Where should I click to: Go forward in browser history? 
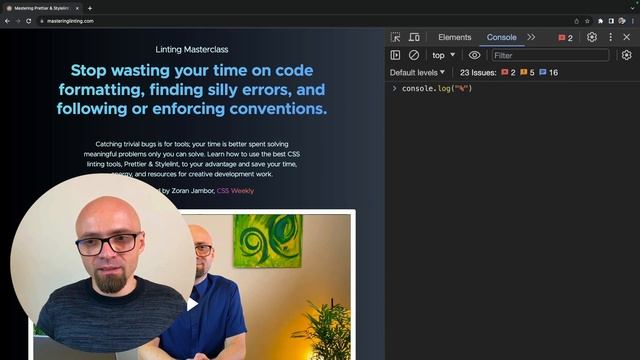pos(18,21)
